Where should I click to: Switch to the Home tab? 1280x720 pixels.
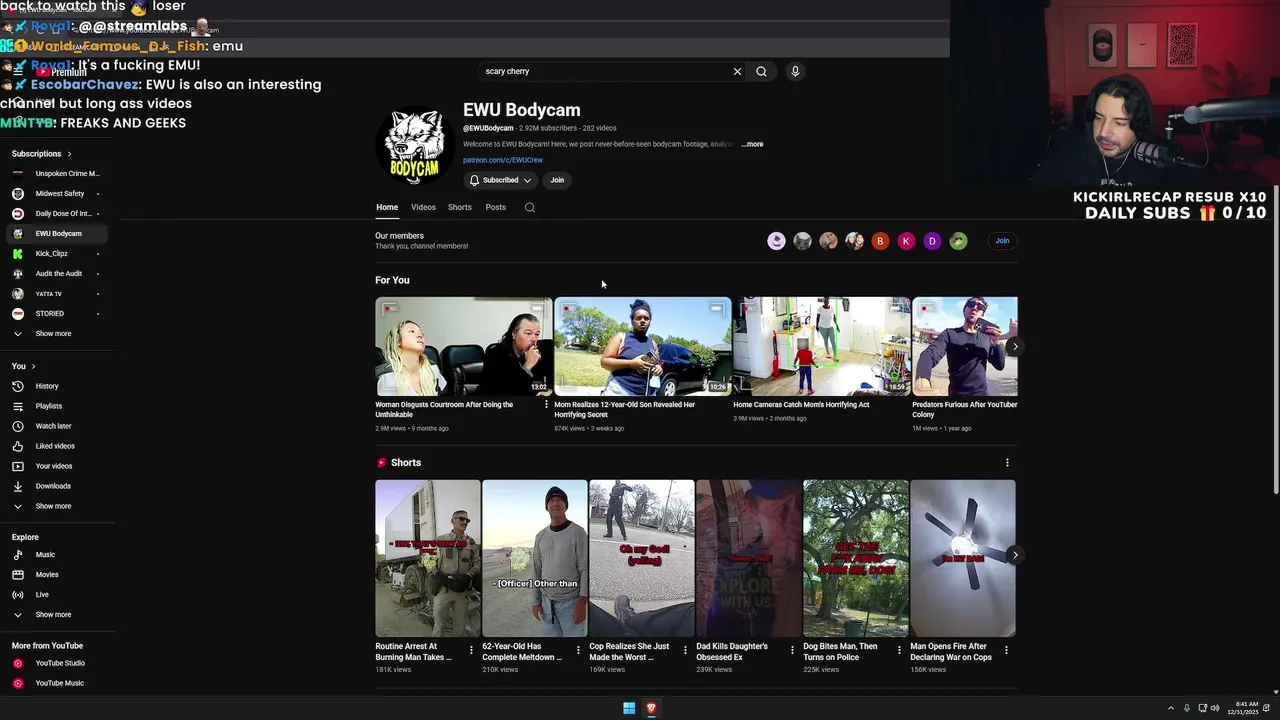tap(387, 207)
